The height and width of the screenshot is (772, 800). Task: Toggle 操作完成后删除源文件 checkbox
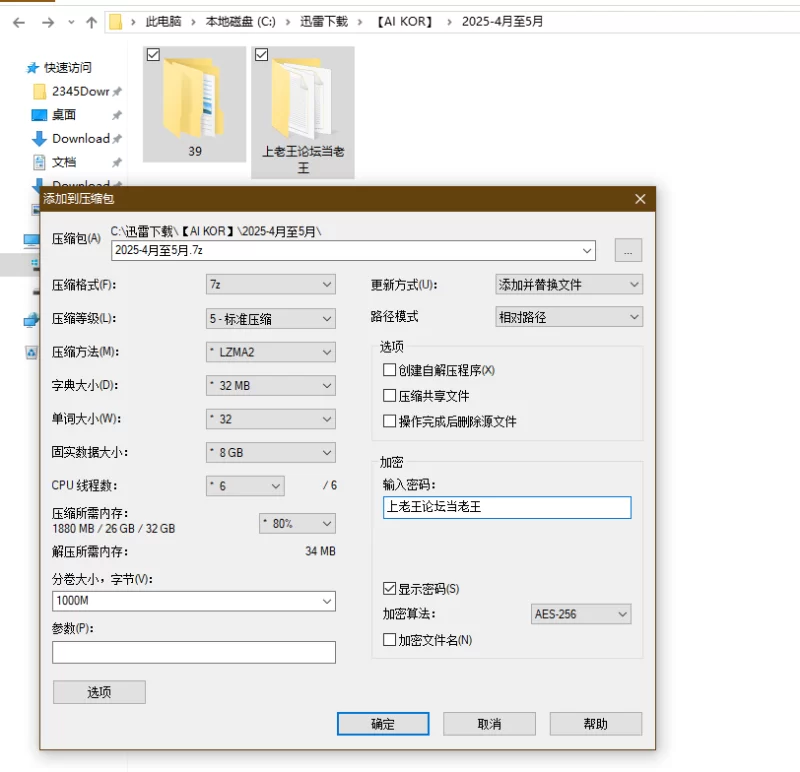pos(390,422)
